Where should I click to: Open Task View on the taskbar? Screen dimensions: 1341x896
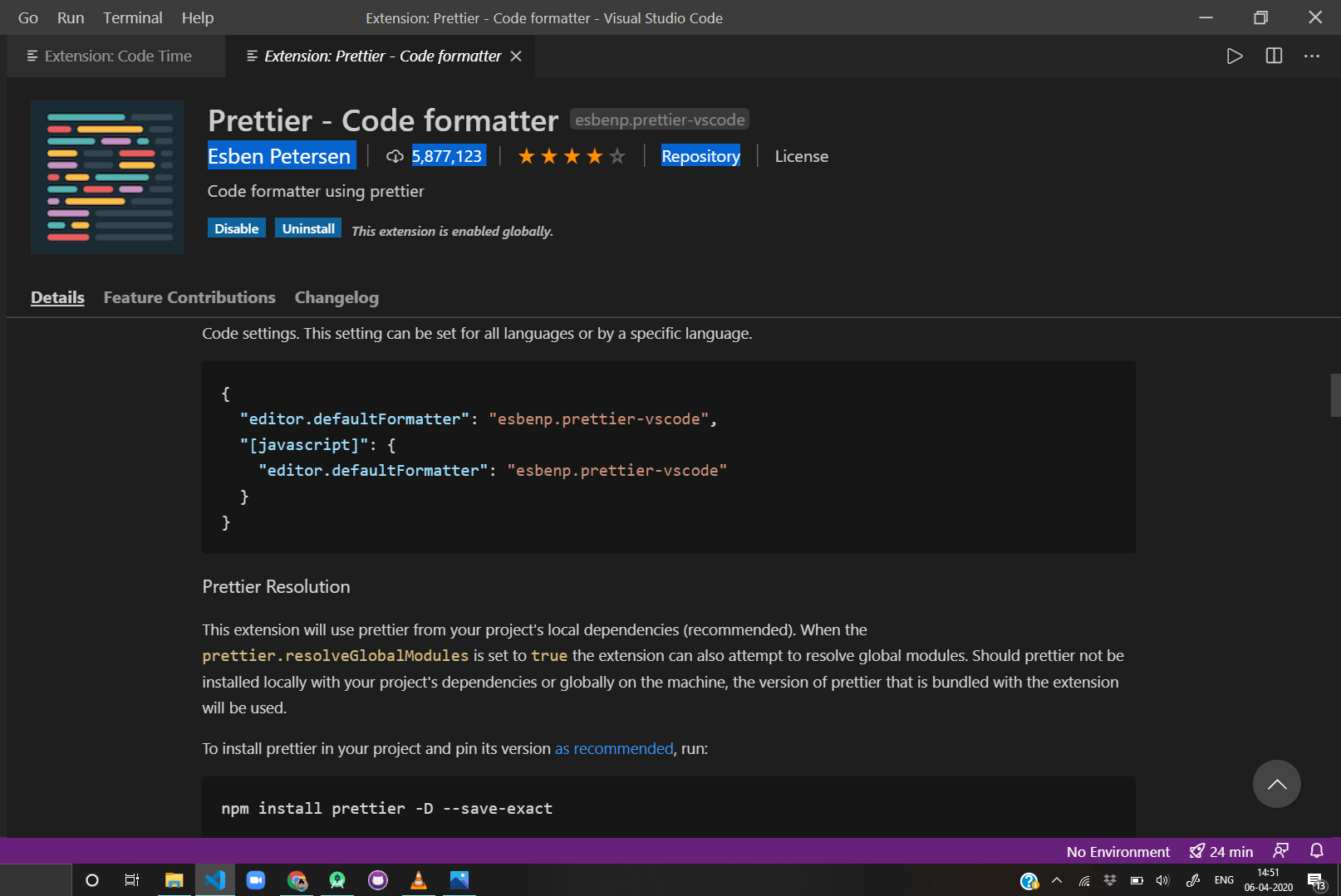132,880
